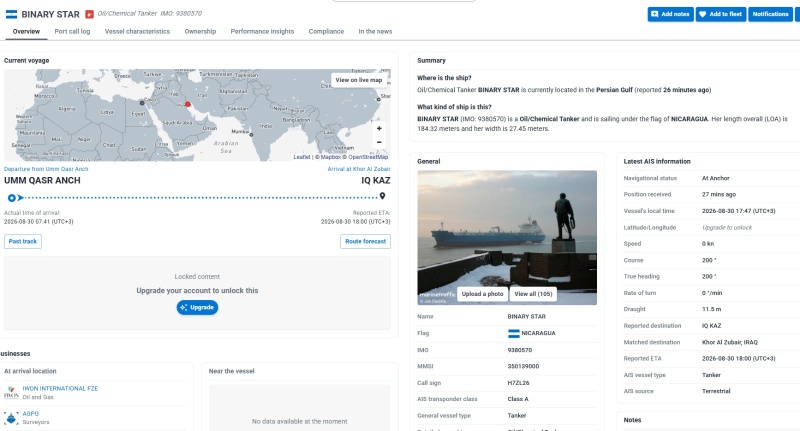Open the Compliance tab
The height and width of the screenshot is (431, 800).
tap(326, 32)
